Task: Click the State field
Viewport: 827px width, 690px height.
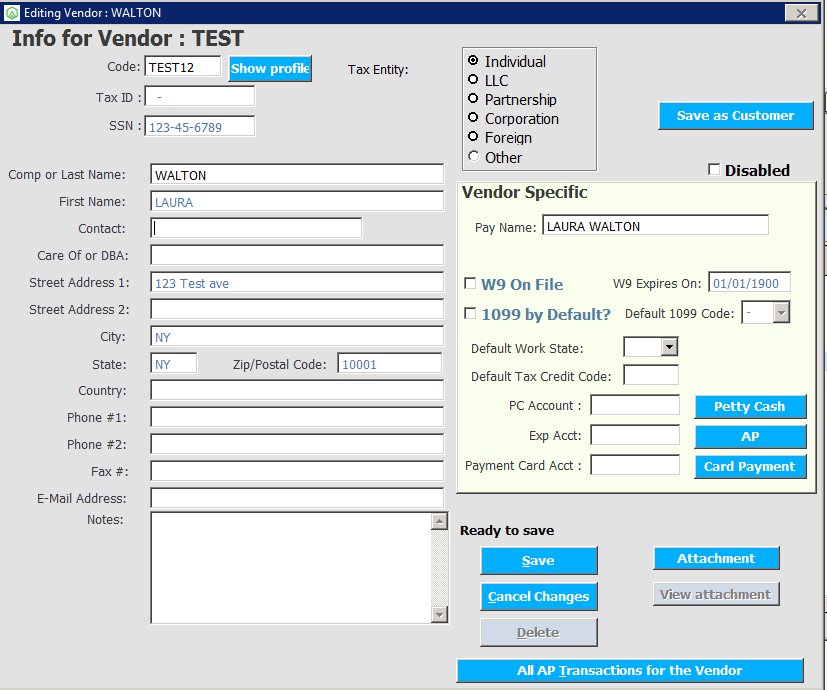Action: [x=174, y=364]
